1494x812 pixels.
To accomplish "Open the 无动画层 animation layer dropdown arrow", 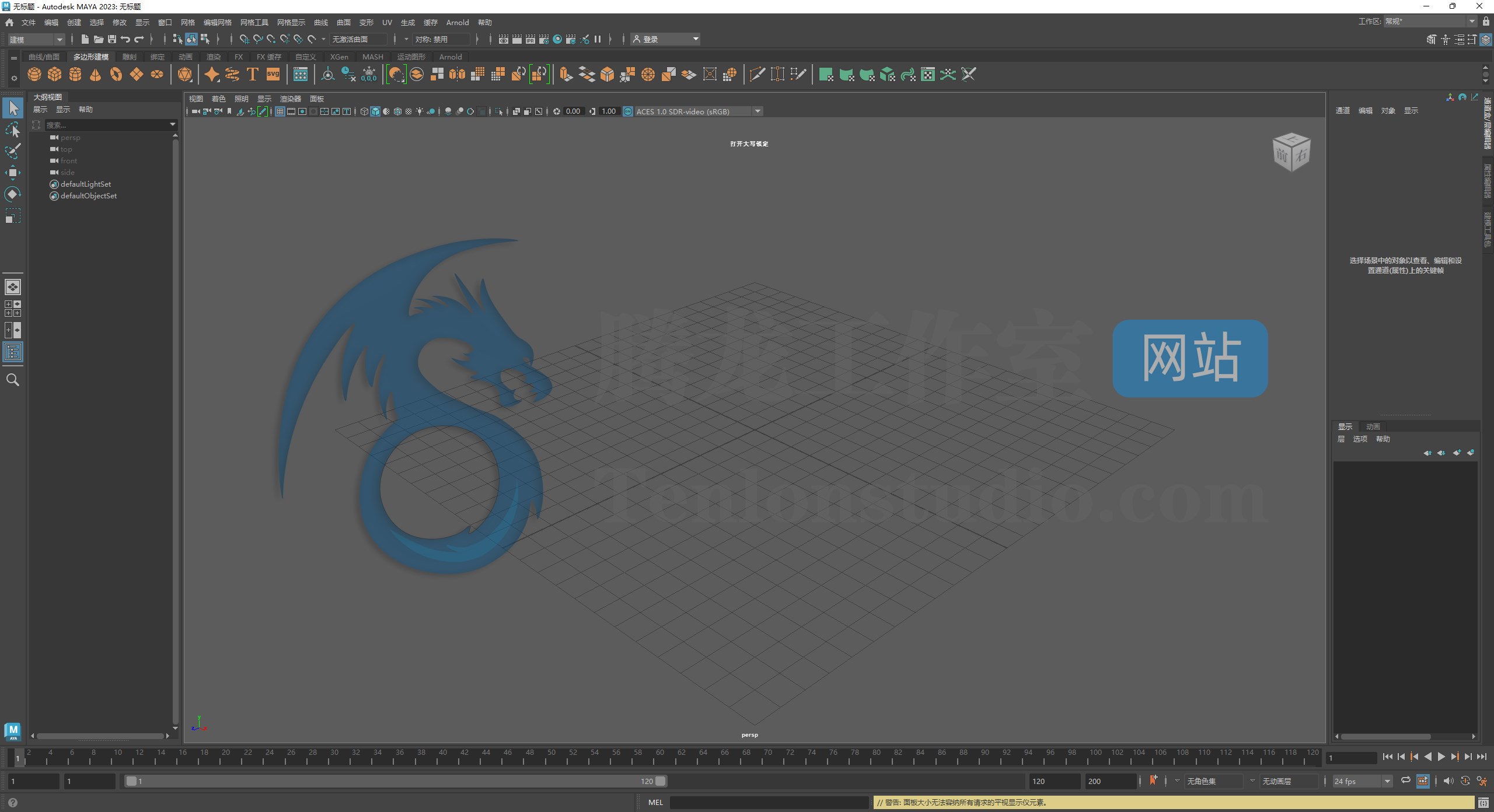I will coord(1252,780).
